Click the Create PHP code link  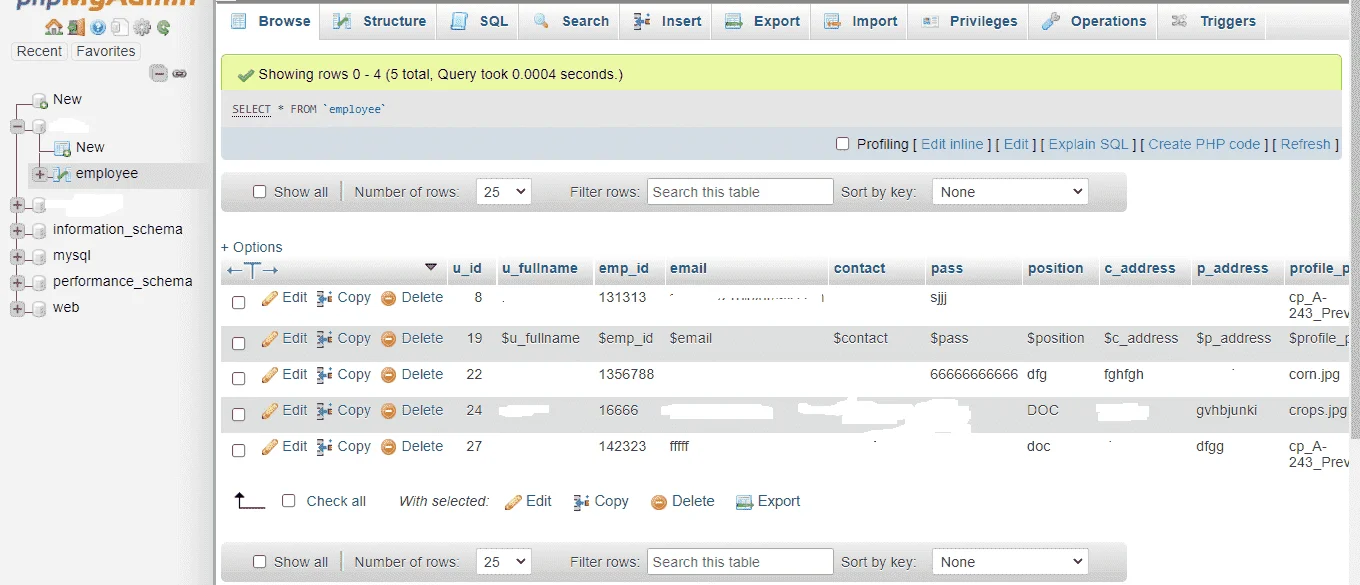click(1204, 144)
